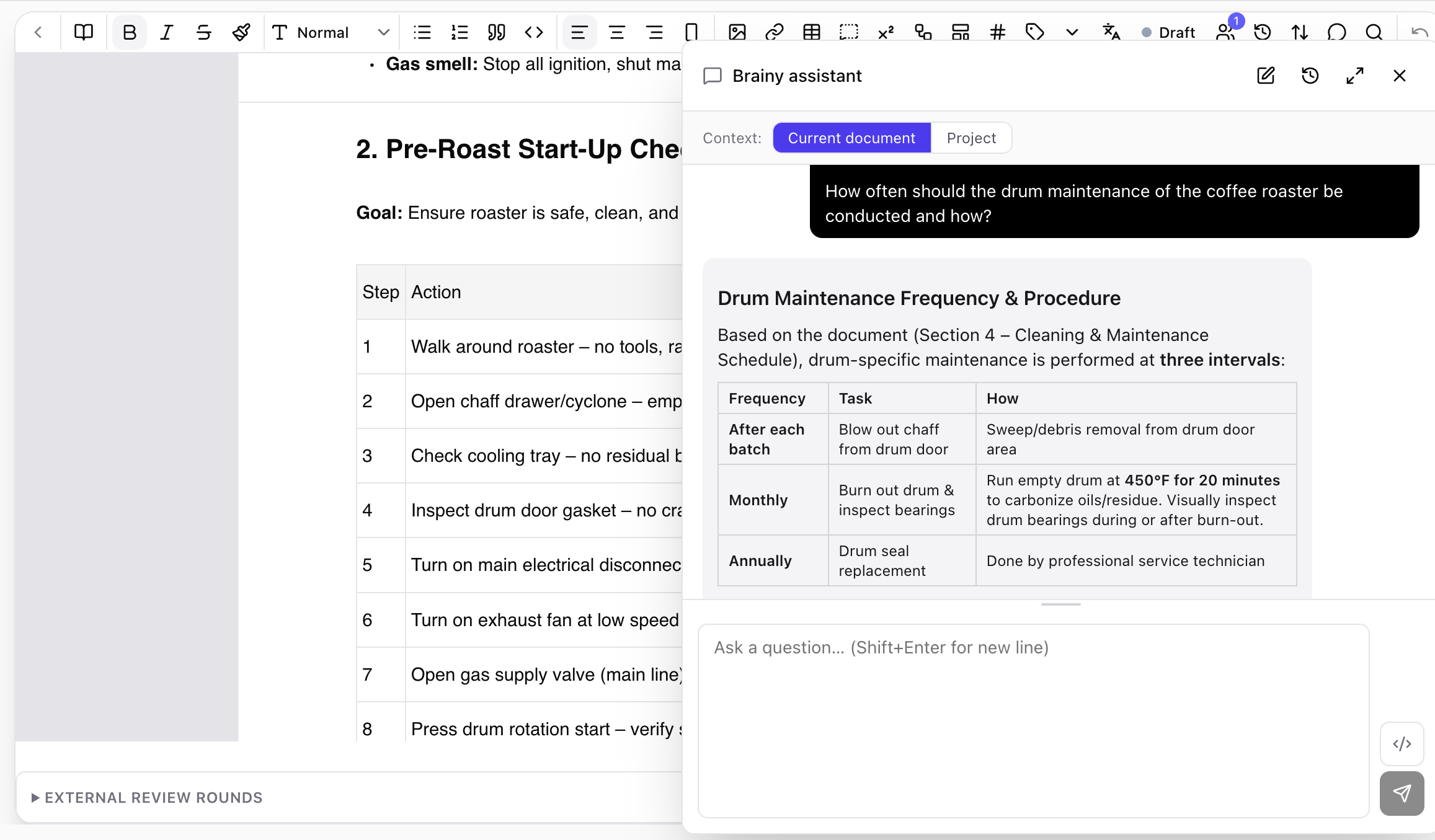Click 'Drum seal replacement' cell
Screen dimensions: 1435x840
(x=902, y=560)
